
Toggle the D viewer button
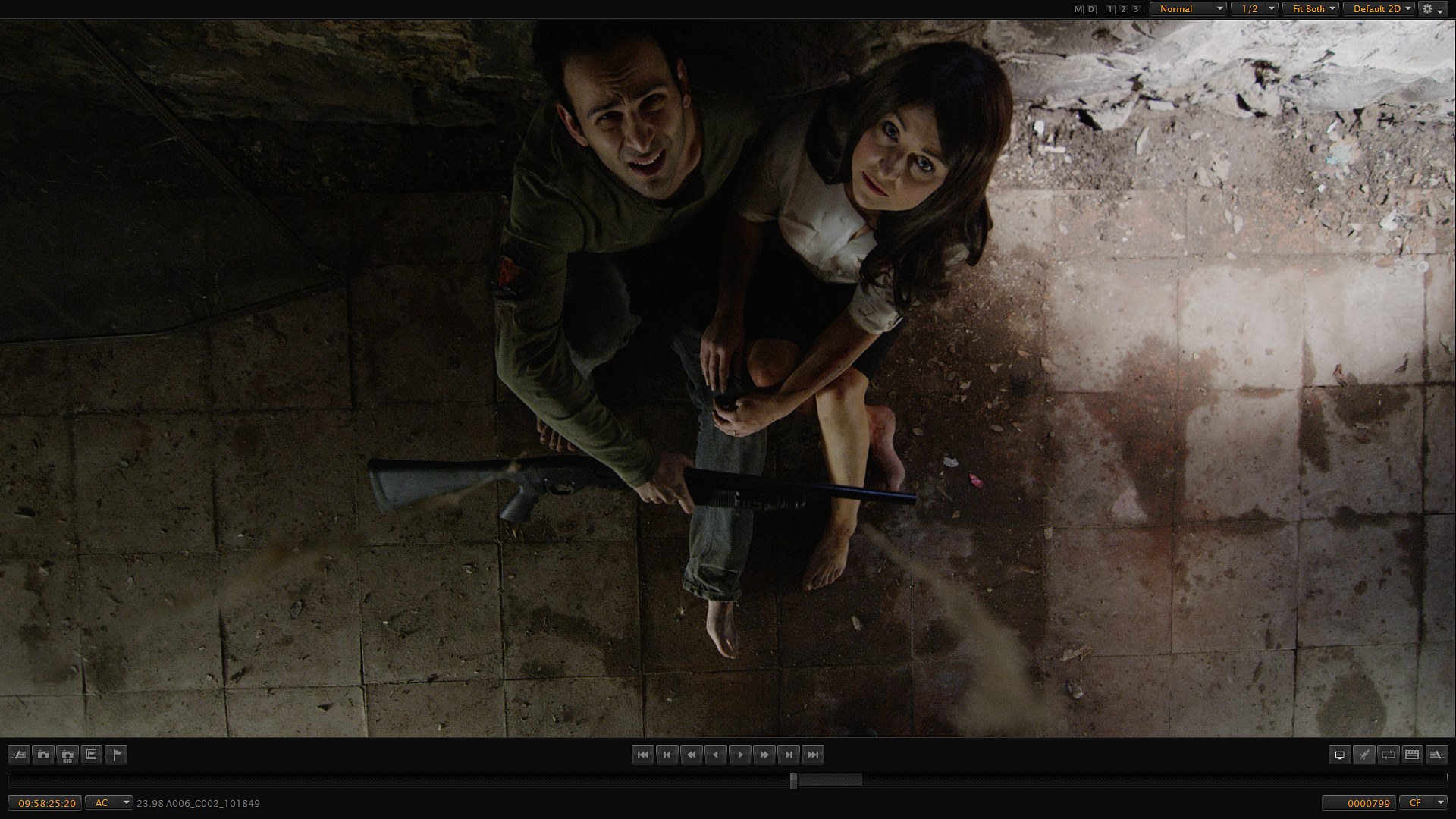(1091, 9)
